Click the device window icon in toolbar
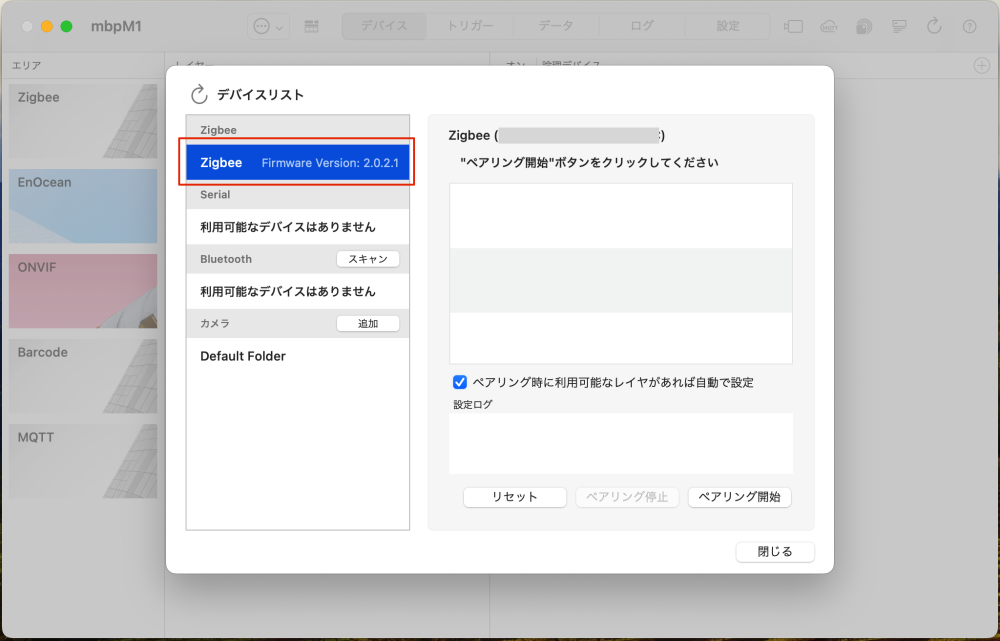Viewport: 1000px width, 641px height. (793, 26)
